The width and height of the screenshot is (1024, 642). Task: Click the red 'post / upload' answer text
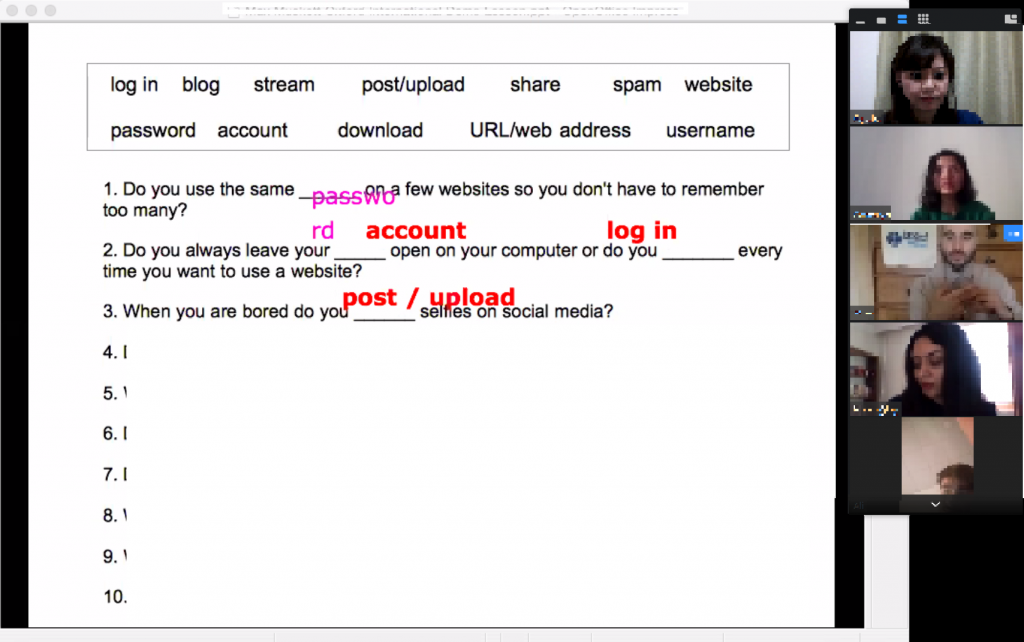(428, 297)
